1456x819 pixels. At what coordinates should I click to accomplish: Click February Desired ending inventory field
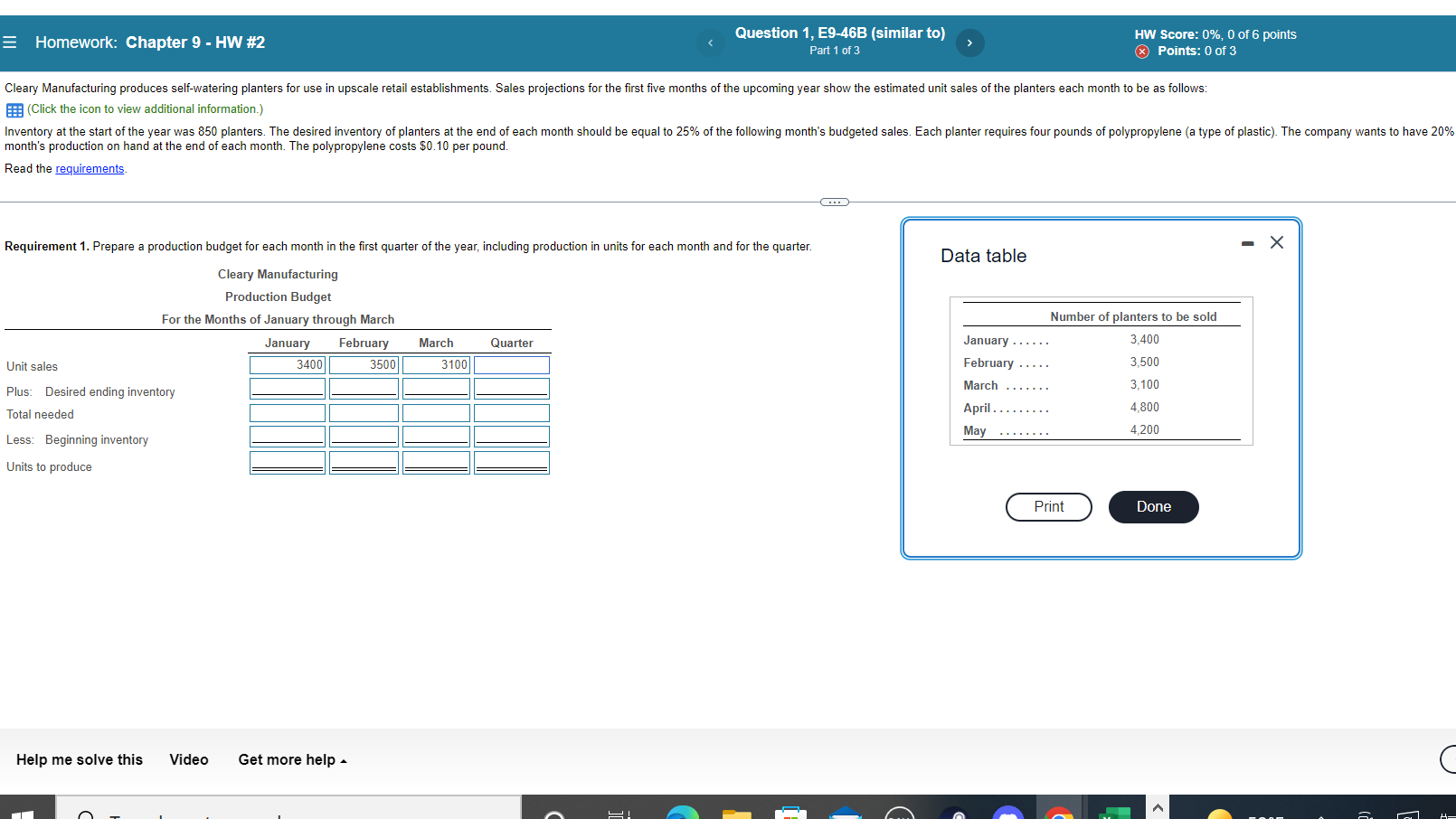coord(364,389)
